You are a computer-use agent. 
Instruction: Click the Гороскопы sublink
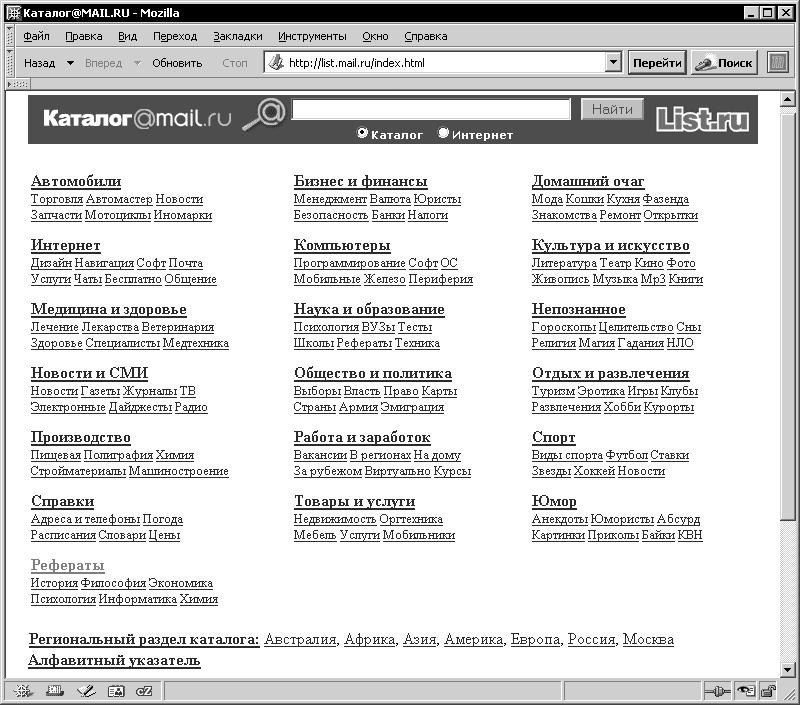coord(564,327)
